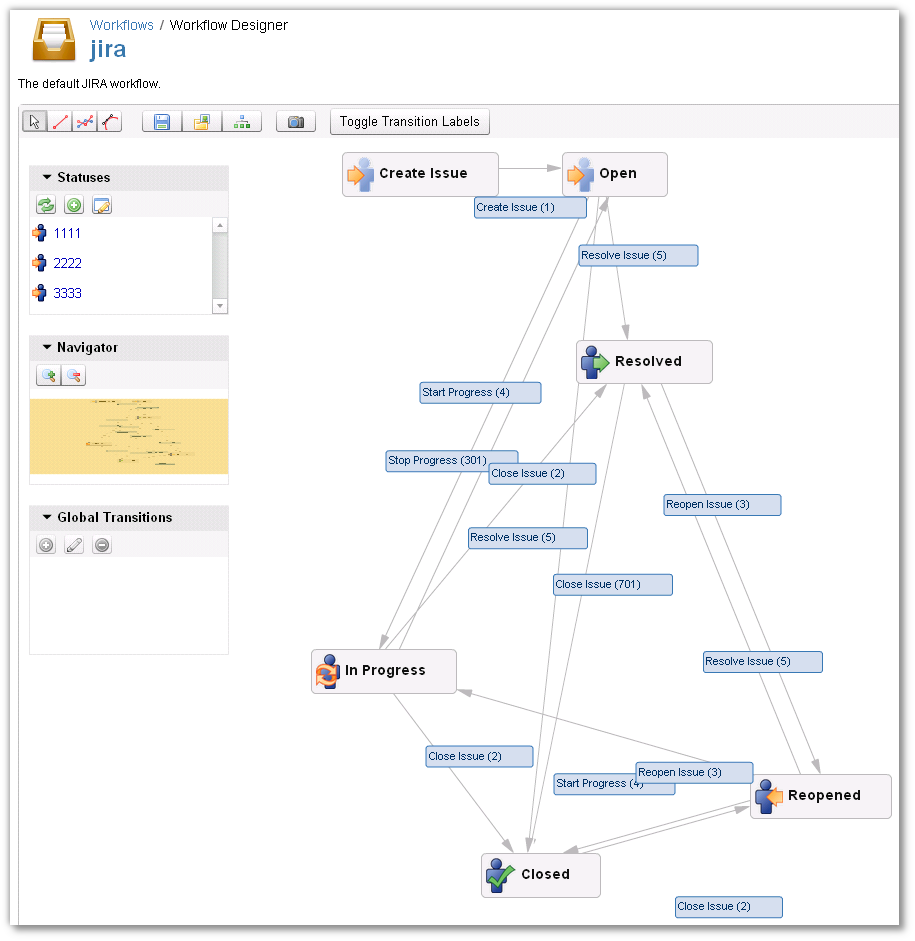Choose the curved bezier transition tool
This screenshot has height=941, width=915.
[110, 122]
